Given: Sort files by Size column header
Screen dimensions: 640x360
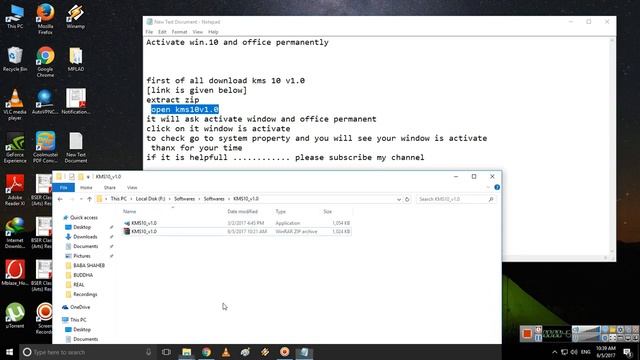Looking at the screenshot, I should (327, 211).
